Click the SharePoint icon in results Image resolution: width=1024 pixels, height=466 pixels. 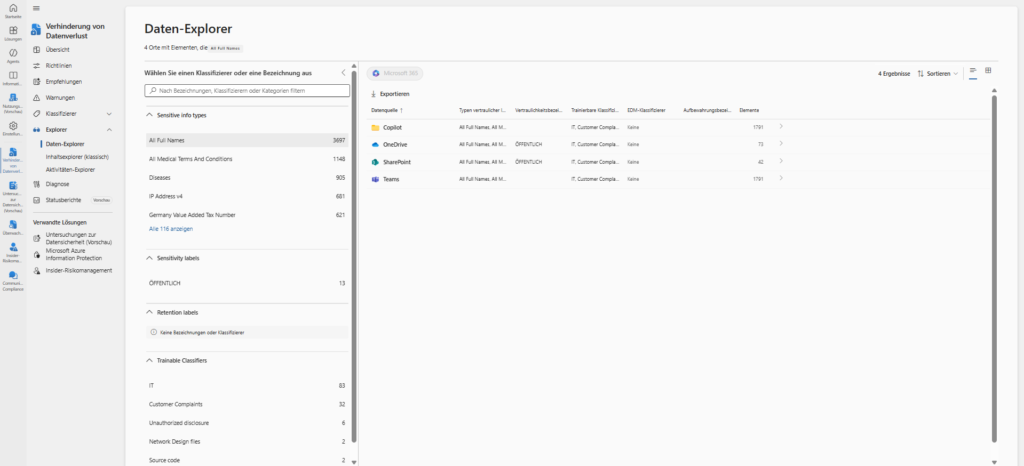tap(375, 161)
